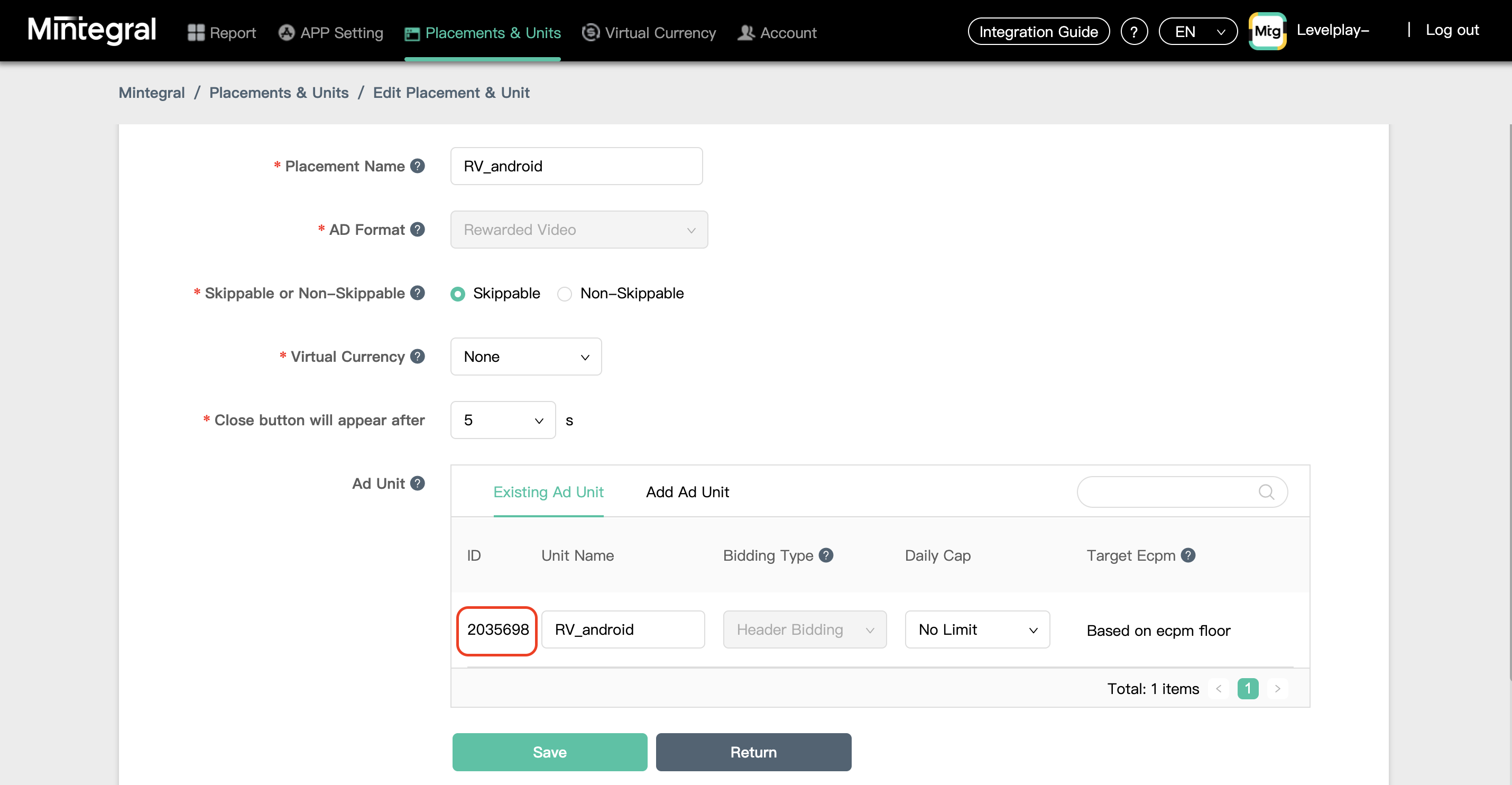The height and width of the screenshot is (785, 1512).
Task: Click the Target Ecpm help icon
Action: [x=1188, y=555]
